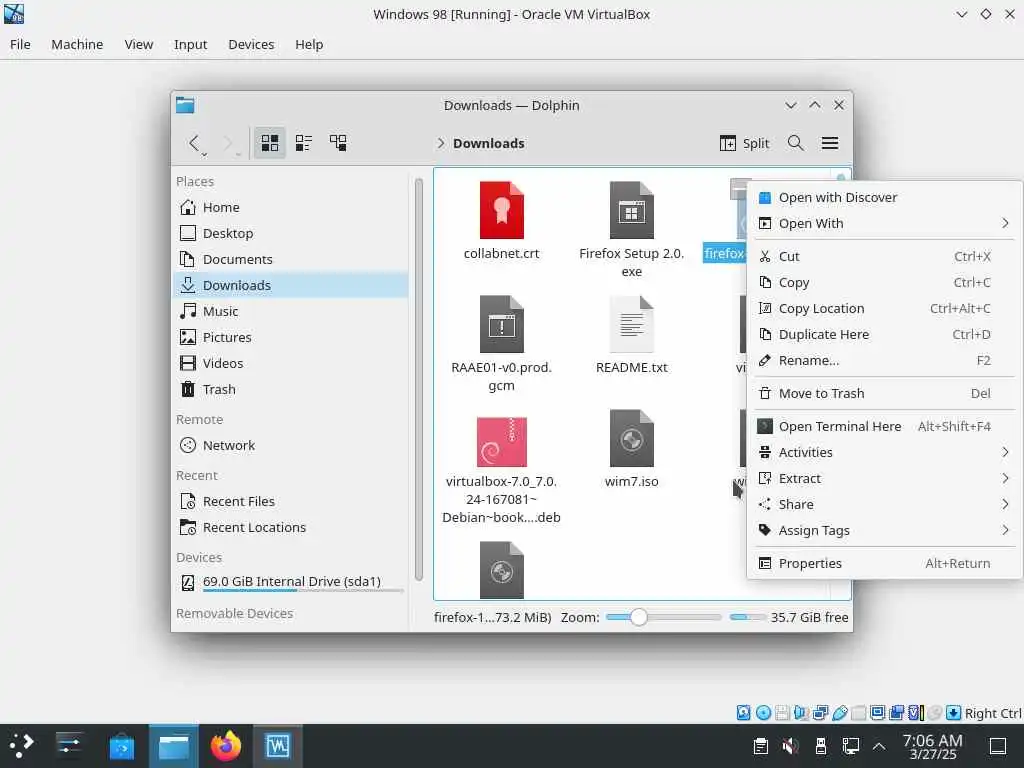
Task: Switch to VirtualBox taskbar entry
Action: (278, 746)
